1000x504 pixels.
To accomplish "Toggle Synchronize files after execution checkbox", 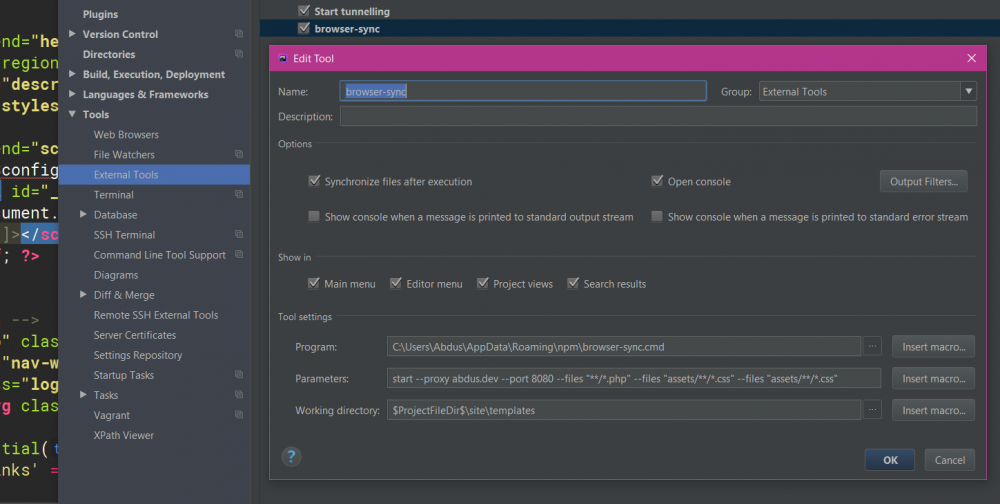I will 315,182.
